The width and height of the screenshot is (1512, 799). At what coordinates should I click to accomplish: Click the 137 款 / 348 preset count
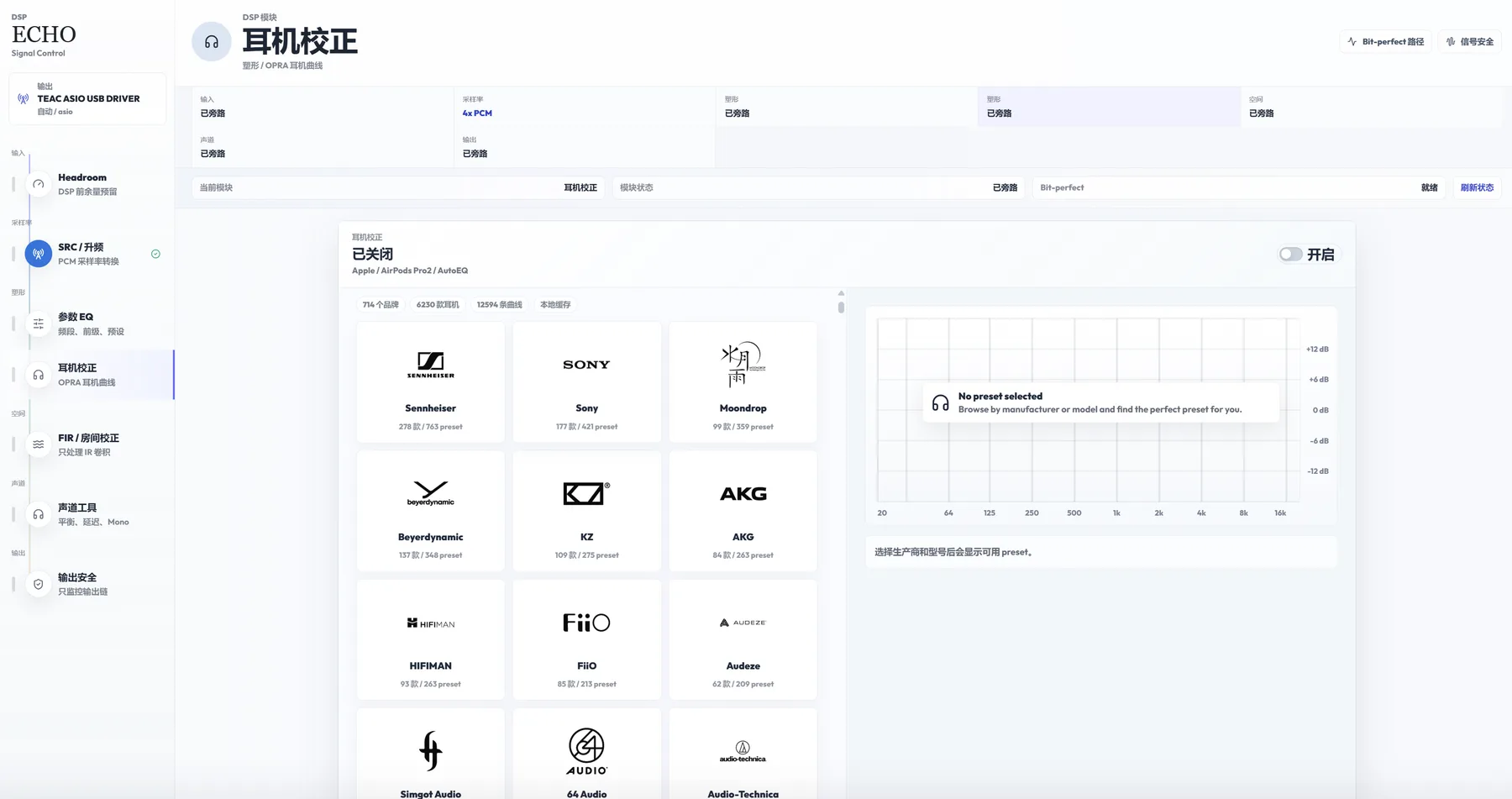click(x=431, y=555)
